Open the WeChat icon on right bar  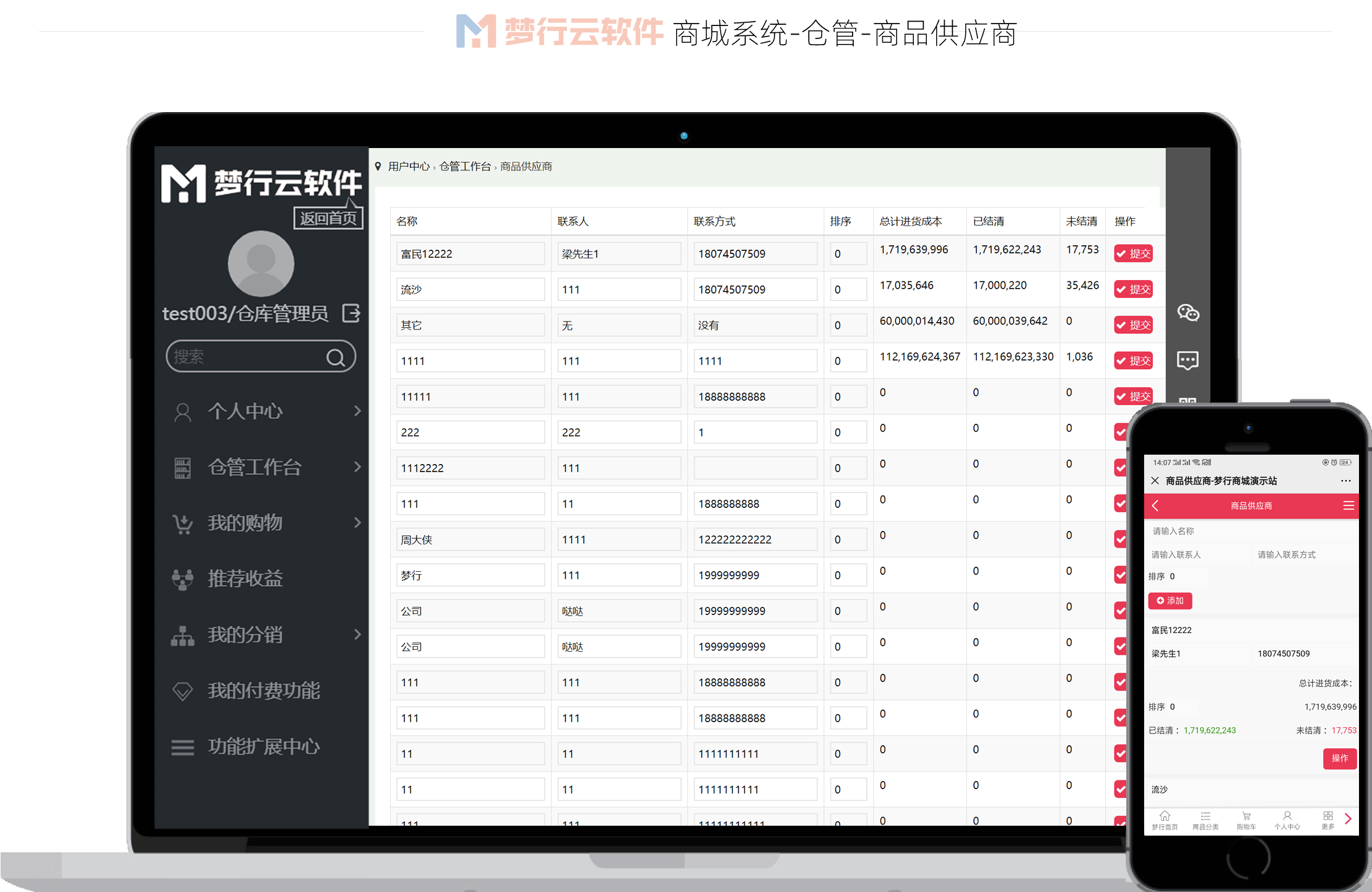pos(1188,313)
